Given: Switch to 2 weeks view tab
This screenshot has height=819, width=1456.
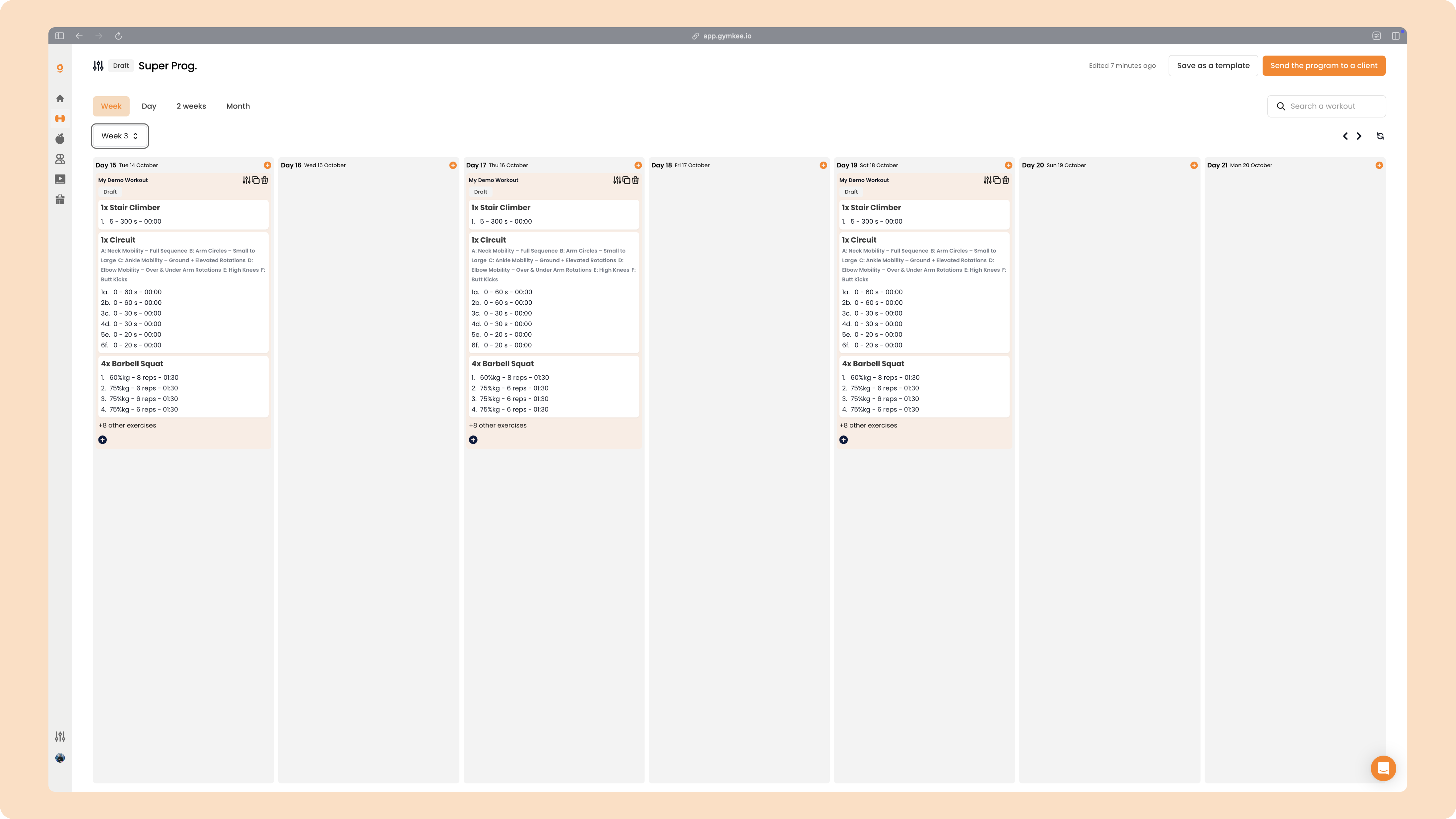Looking at the screenshot, I should tap(191, 106).
